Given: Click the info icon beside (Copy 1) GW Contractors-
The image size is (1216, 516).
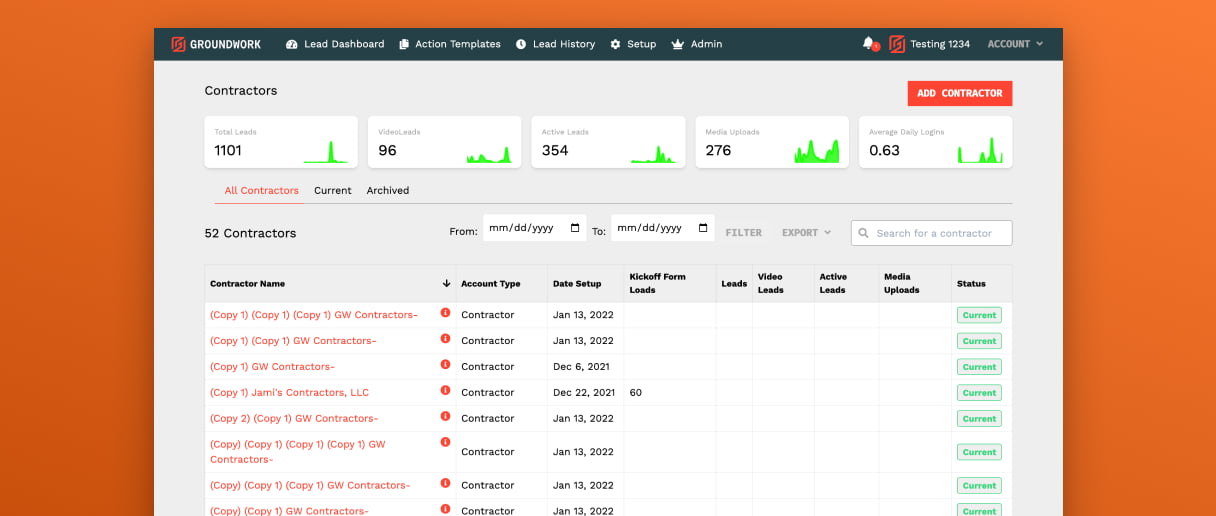Looking at the screenshot, I should (x=445, y=365).
